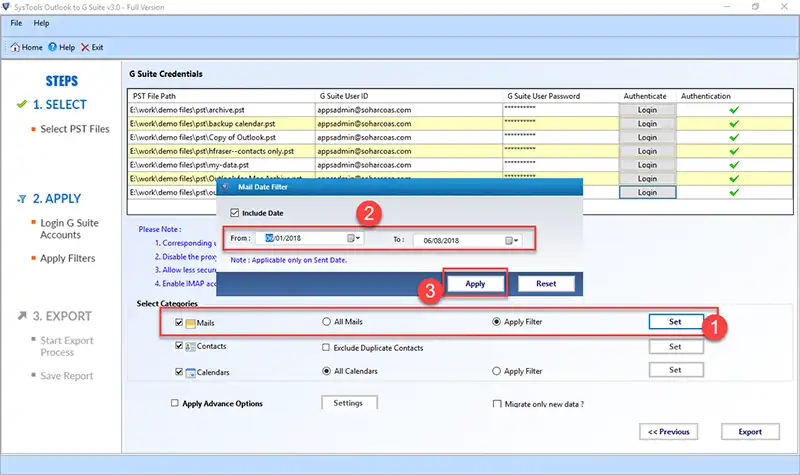
Task: Click Apply in Mail Date Filter dialog
Action: (475, 284)
